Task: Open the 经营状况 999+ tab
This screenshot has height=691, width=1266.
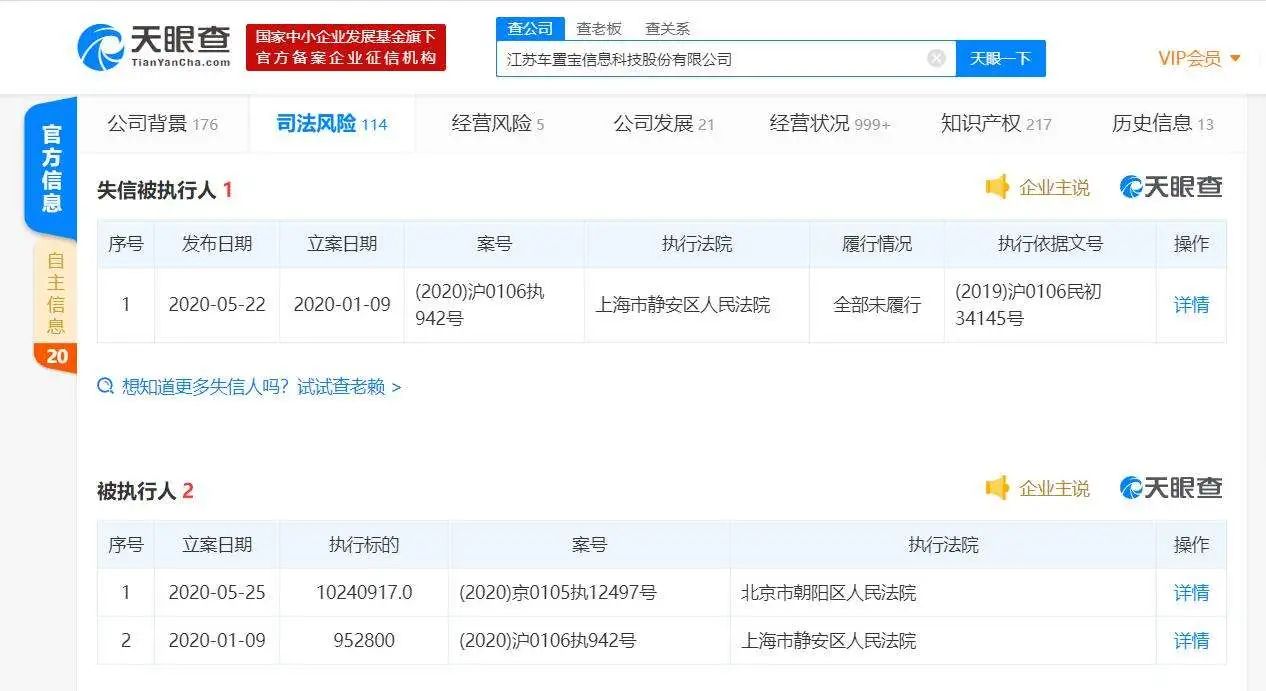Action: [830, 124]
